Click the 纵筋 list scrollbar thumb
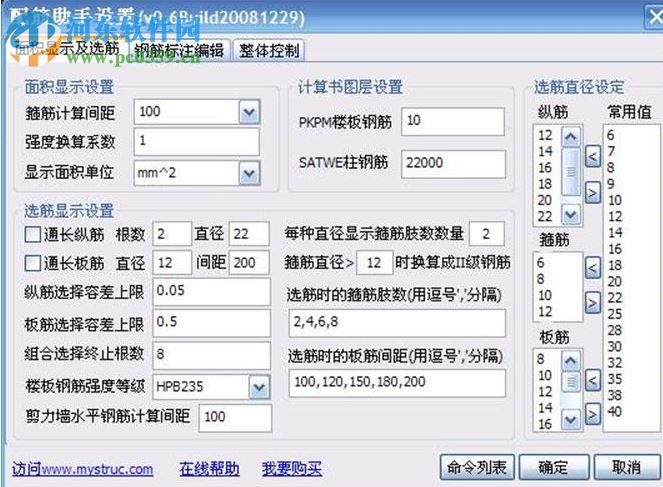This screenshot has height=487, width=663. pos(571,171)
